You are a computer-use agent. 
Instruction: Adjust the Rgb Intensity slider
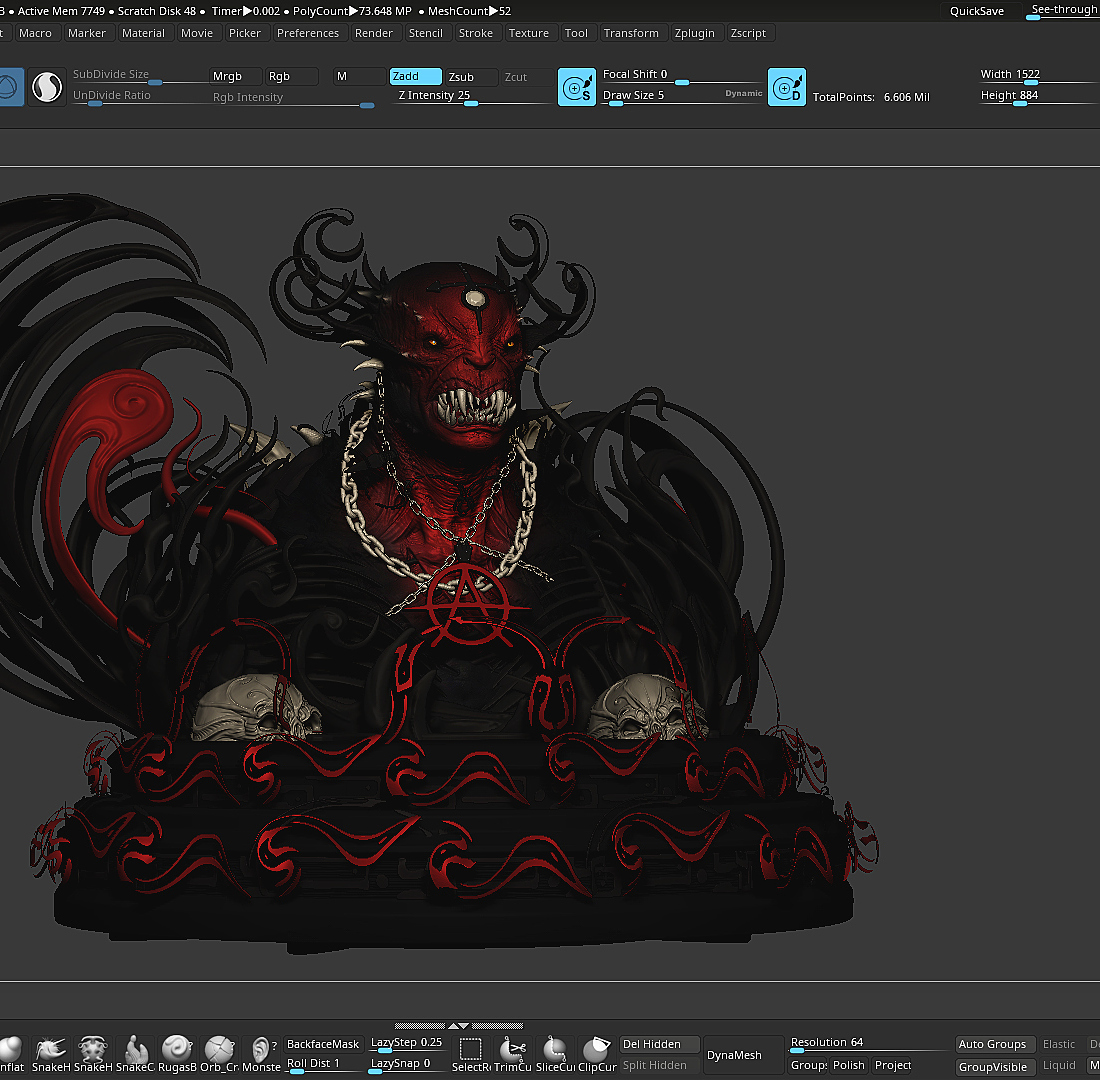tap(292, 99)
